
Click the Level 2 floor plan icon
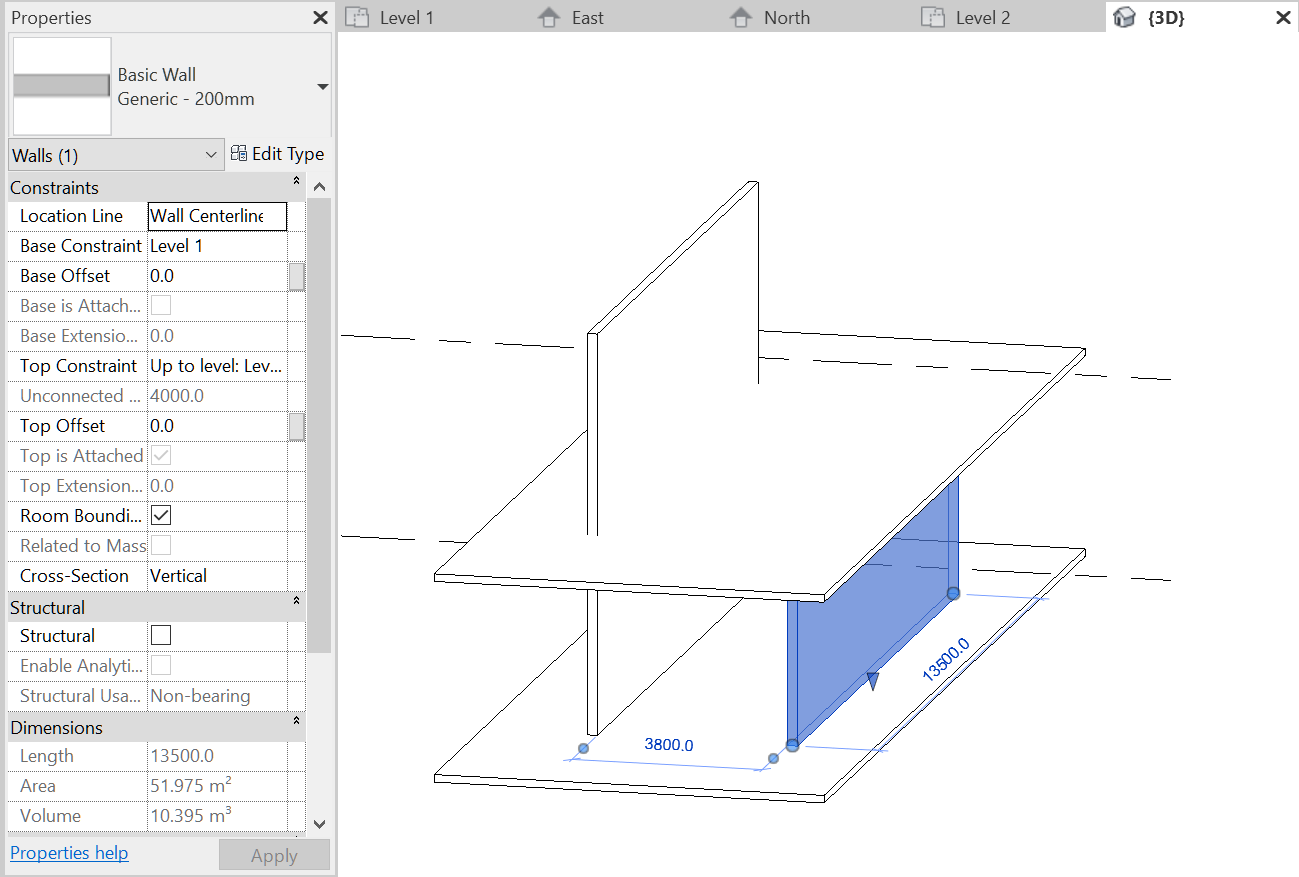pyautogui.click(x=932, y=18)
